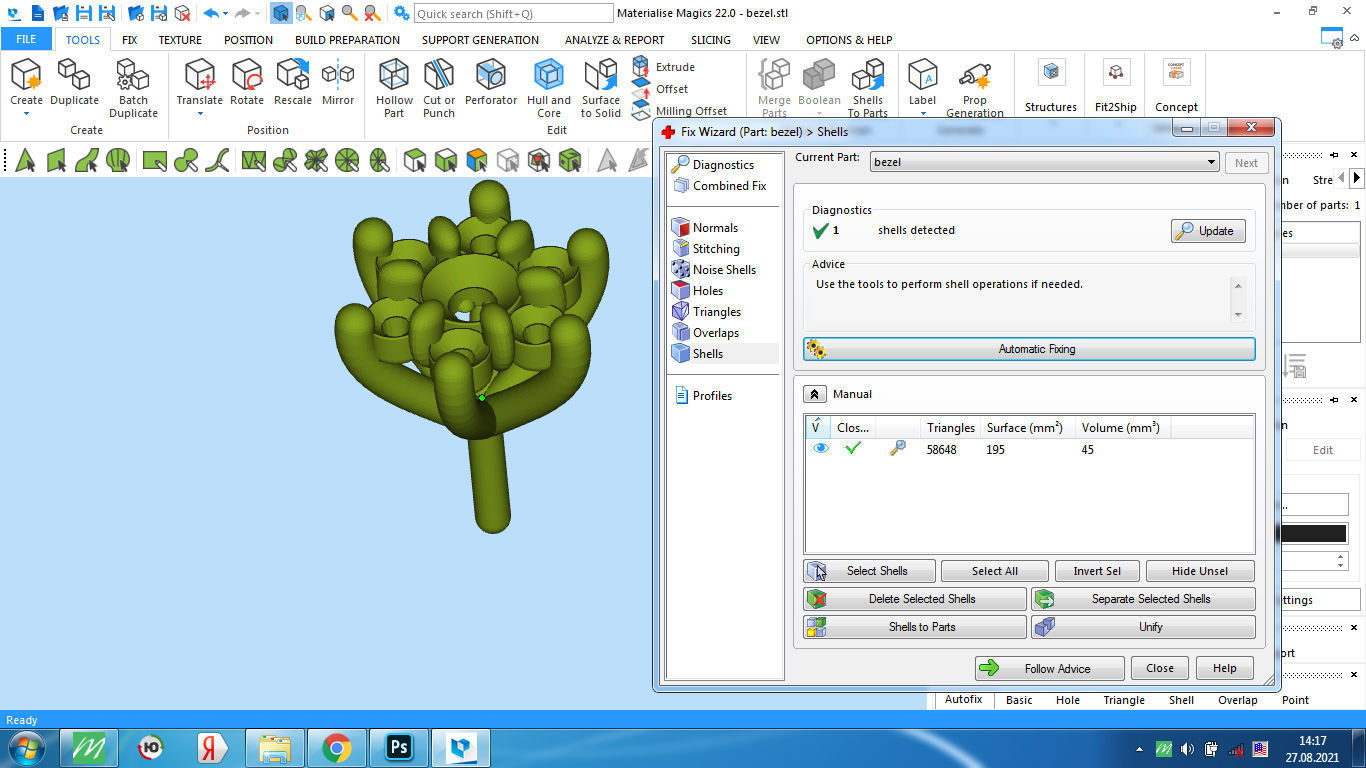Screen dimensions: 1366x768
Task: Click the Unify button
Action: [1143, 627]
